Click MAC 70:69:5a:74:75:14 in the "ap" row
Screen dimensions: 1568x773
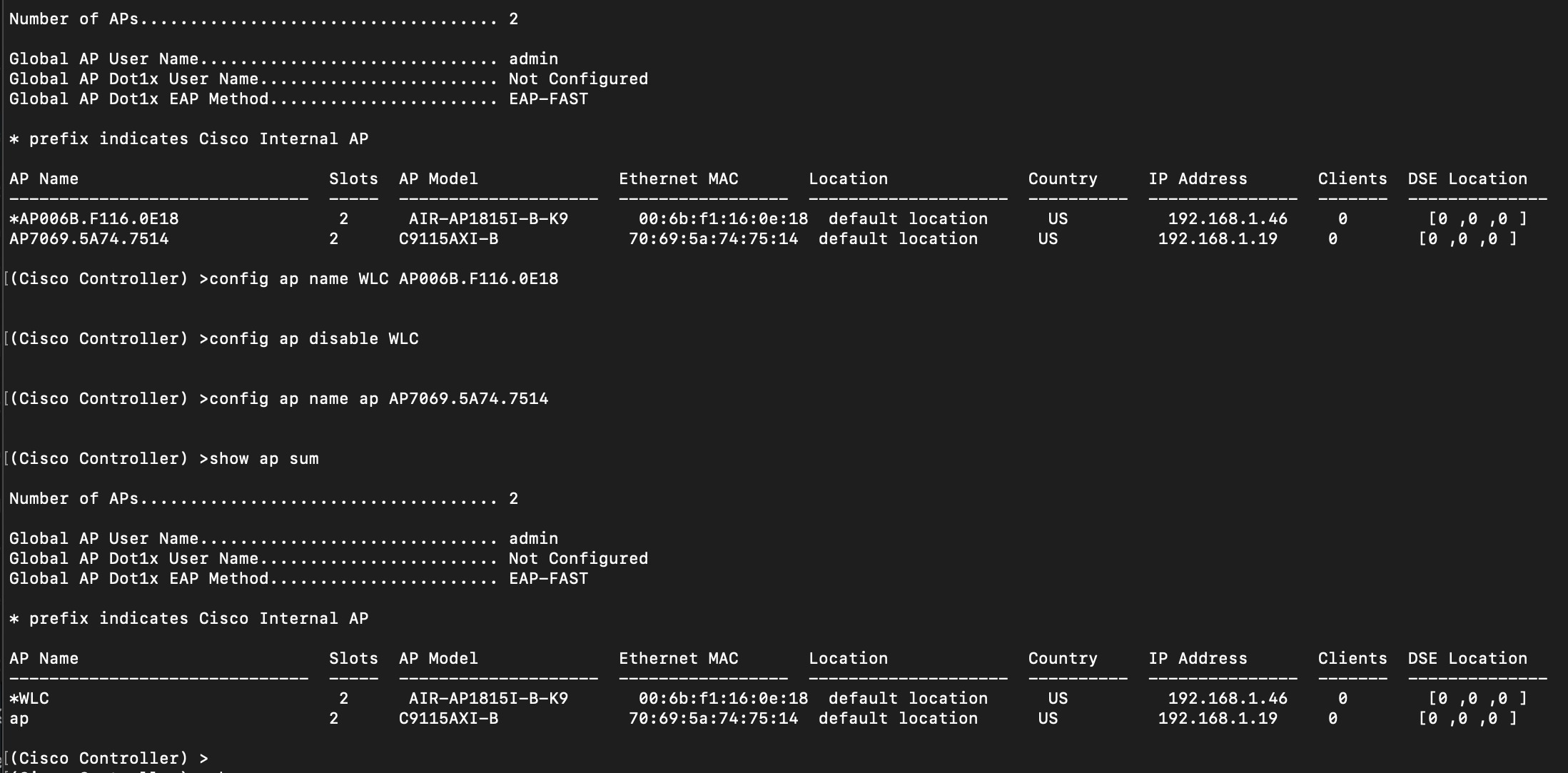point(713,719)
